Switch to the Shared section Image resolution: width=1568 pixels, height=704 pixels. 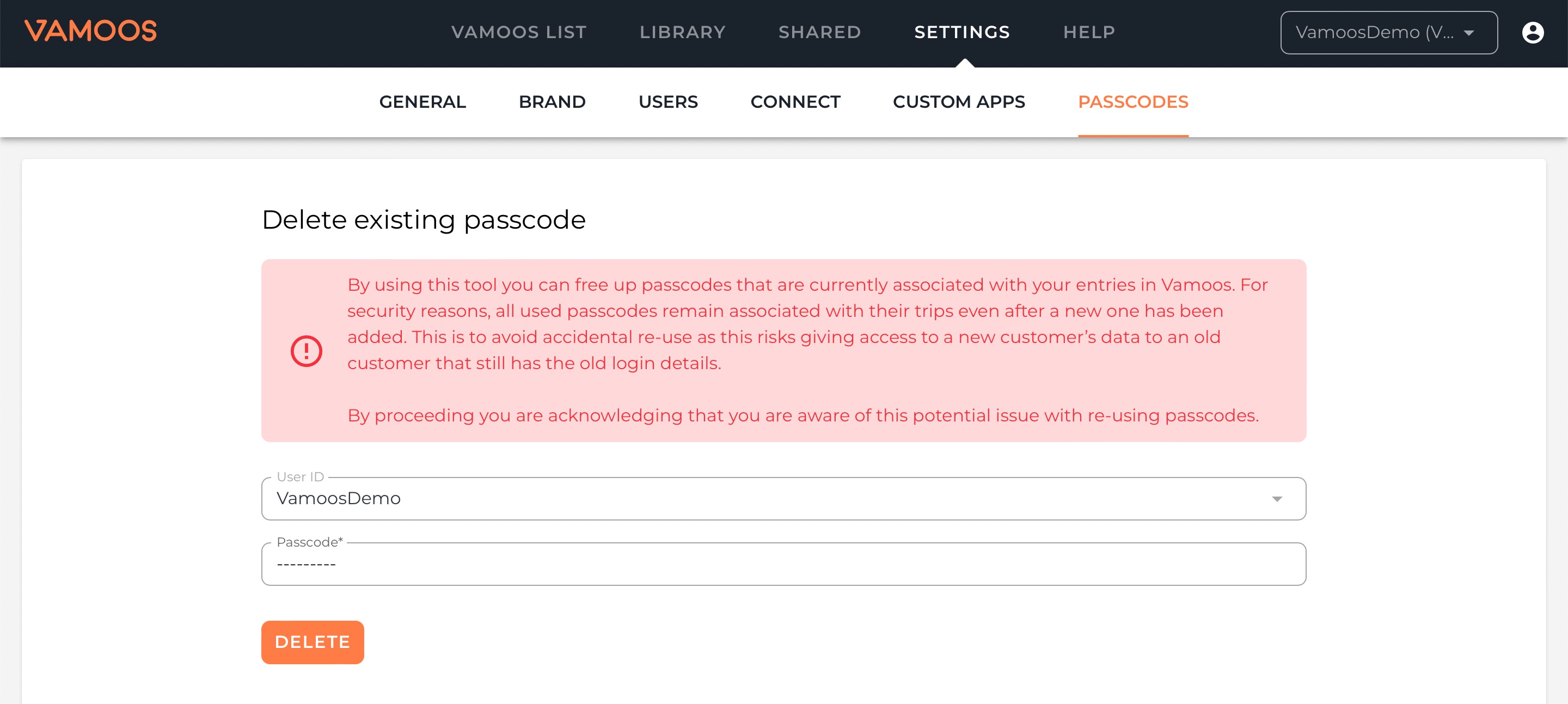[x=819, y=32]
